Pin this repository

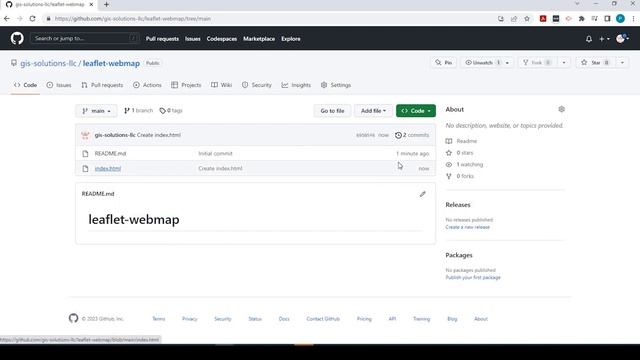(x=443, y=62)
